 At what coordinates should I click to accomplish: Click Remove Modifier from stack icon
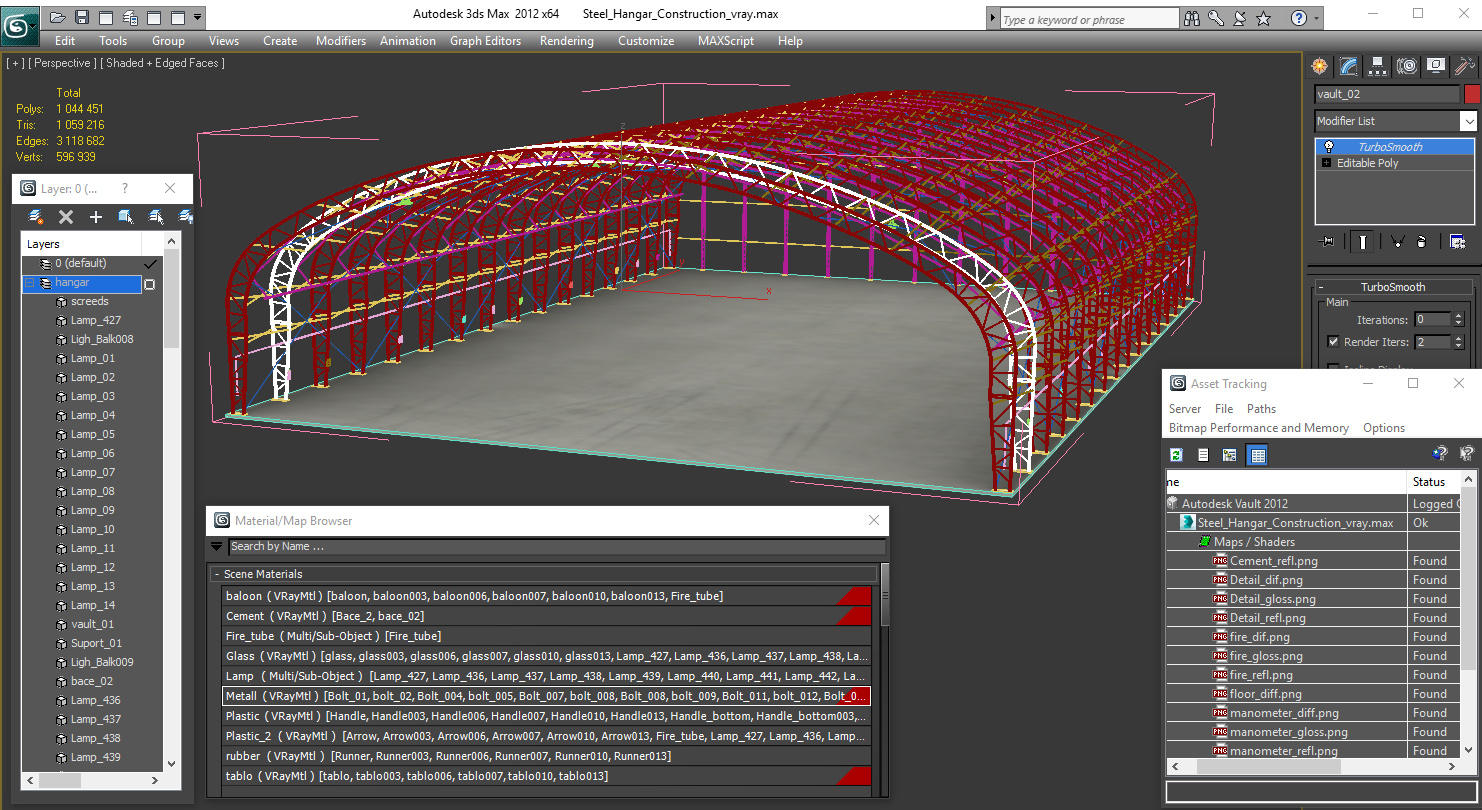[x=1422, y=241]
